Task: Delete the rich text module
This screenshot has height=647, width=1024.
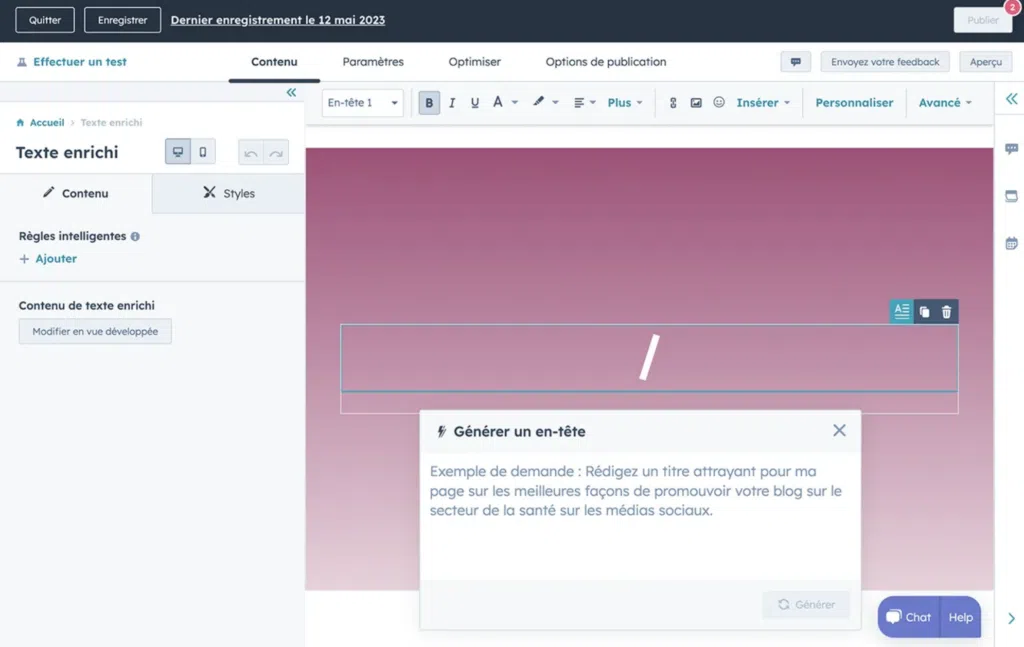Action: pos(946,311)
